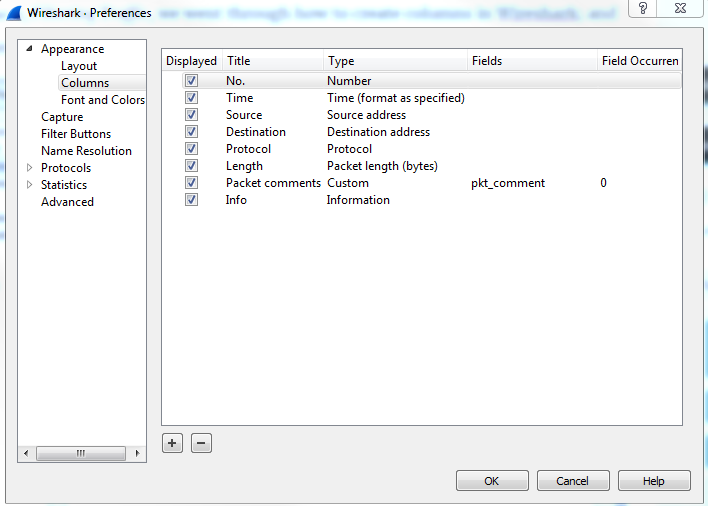The image size is (708, 506).
Task: Open the Advanced preferences page
Action: 67,202
